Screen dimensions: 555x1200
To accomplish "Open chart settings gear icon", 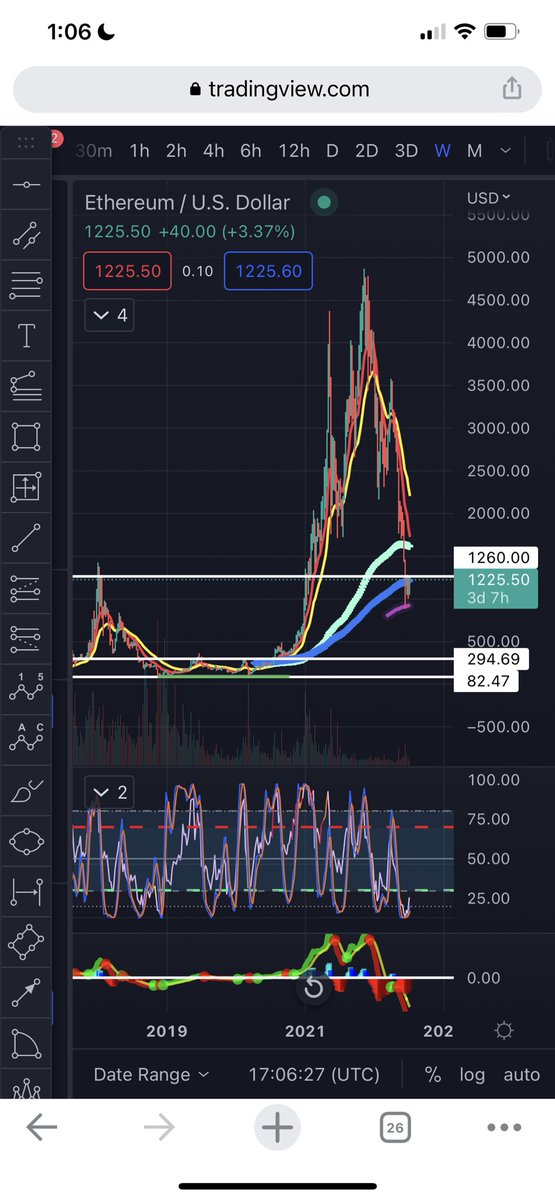I will tap(504, 1031).
